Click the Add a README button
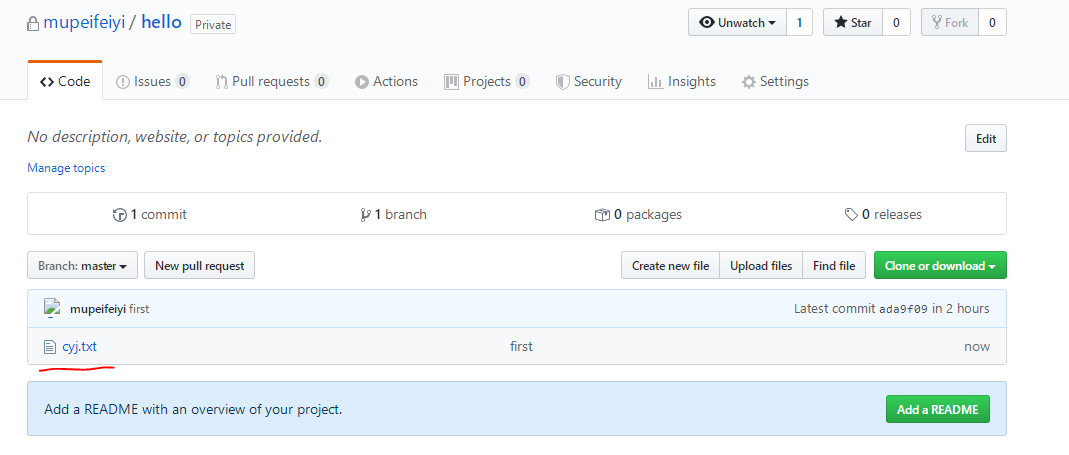This screenshot has height=455, width=1069. point(937,409)
